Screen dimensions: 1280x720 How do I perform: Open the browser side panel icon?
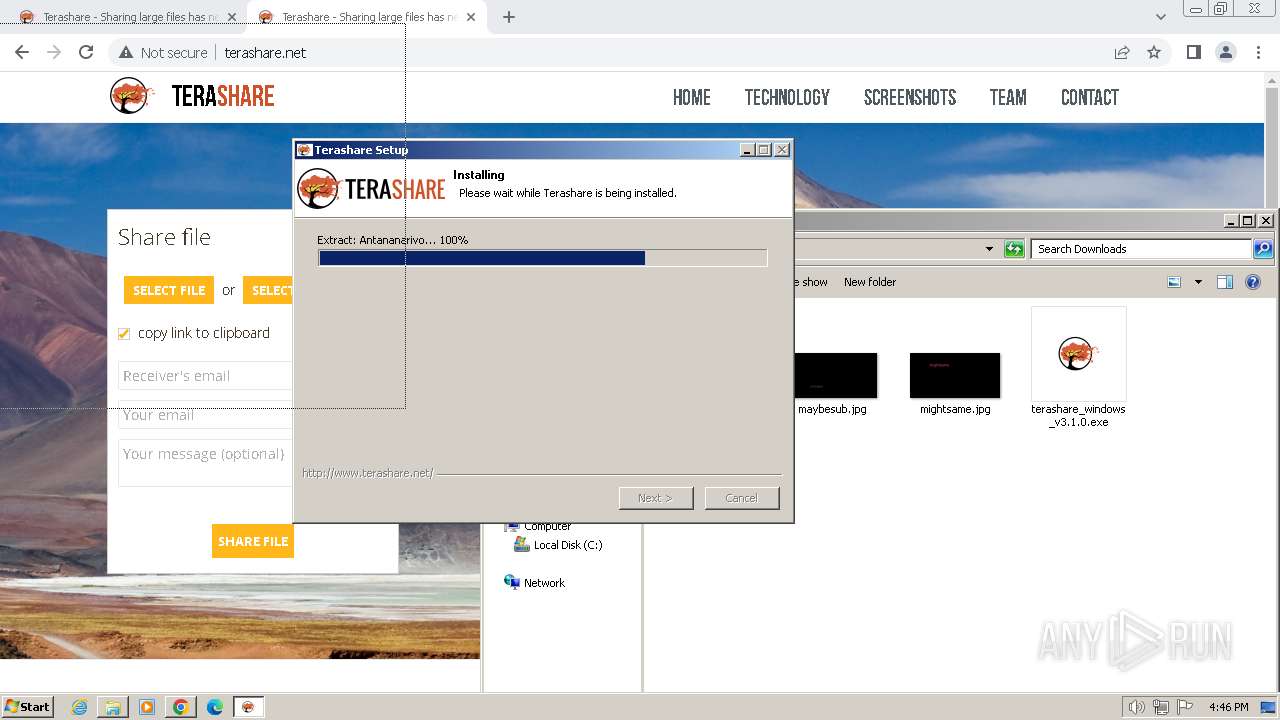tap(1193, 52)
